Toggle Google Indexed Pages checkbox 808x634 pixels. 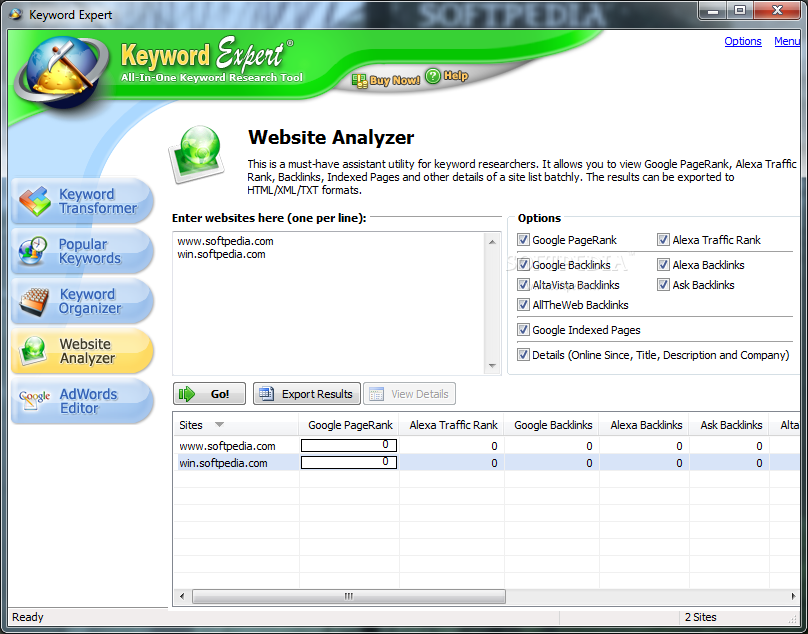[523, 329]
